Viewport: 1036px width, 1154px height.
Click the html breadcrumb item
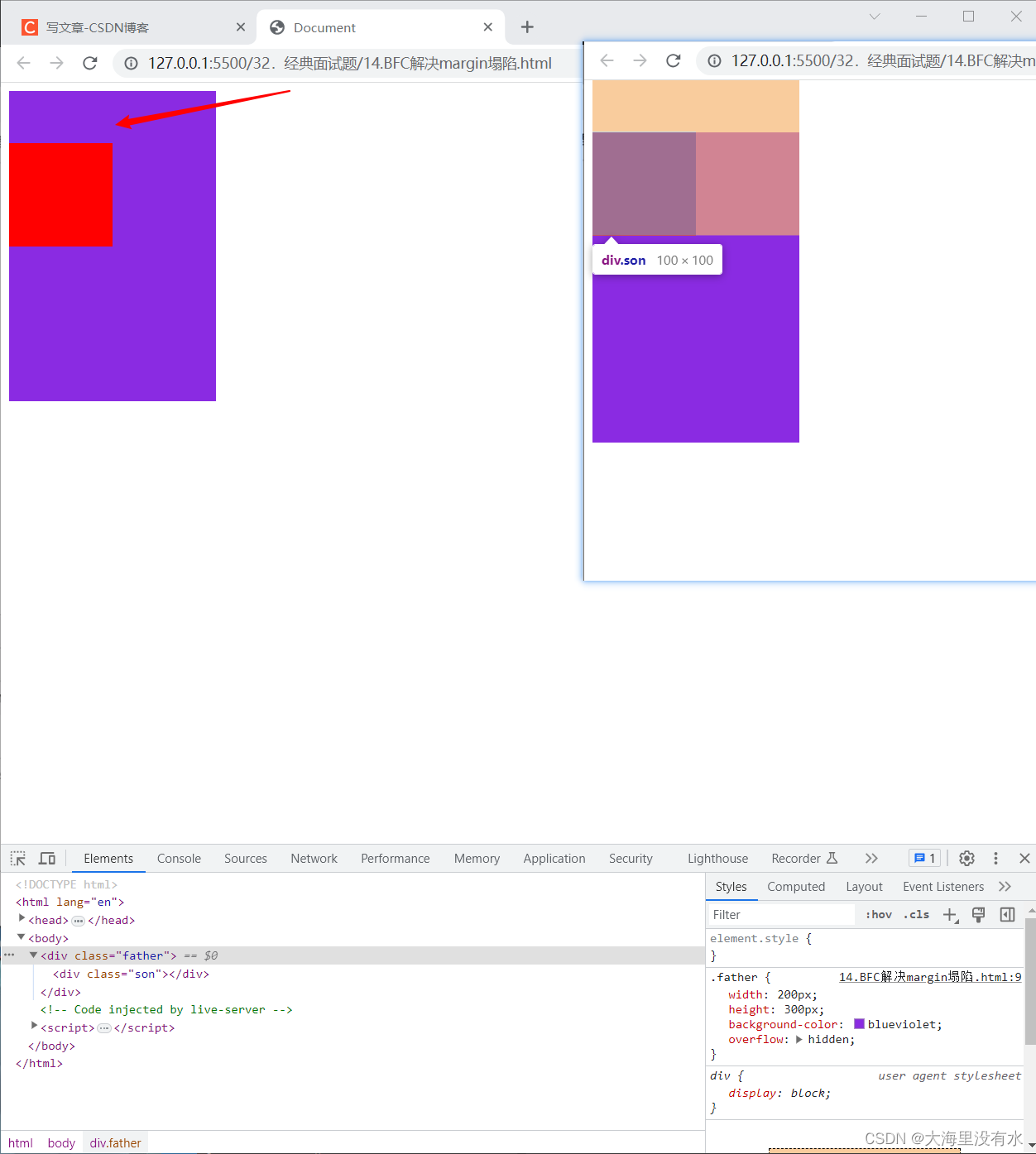[x=21, y=1143]
